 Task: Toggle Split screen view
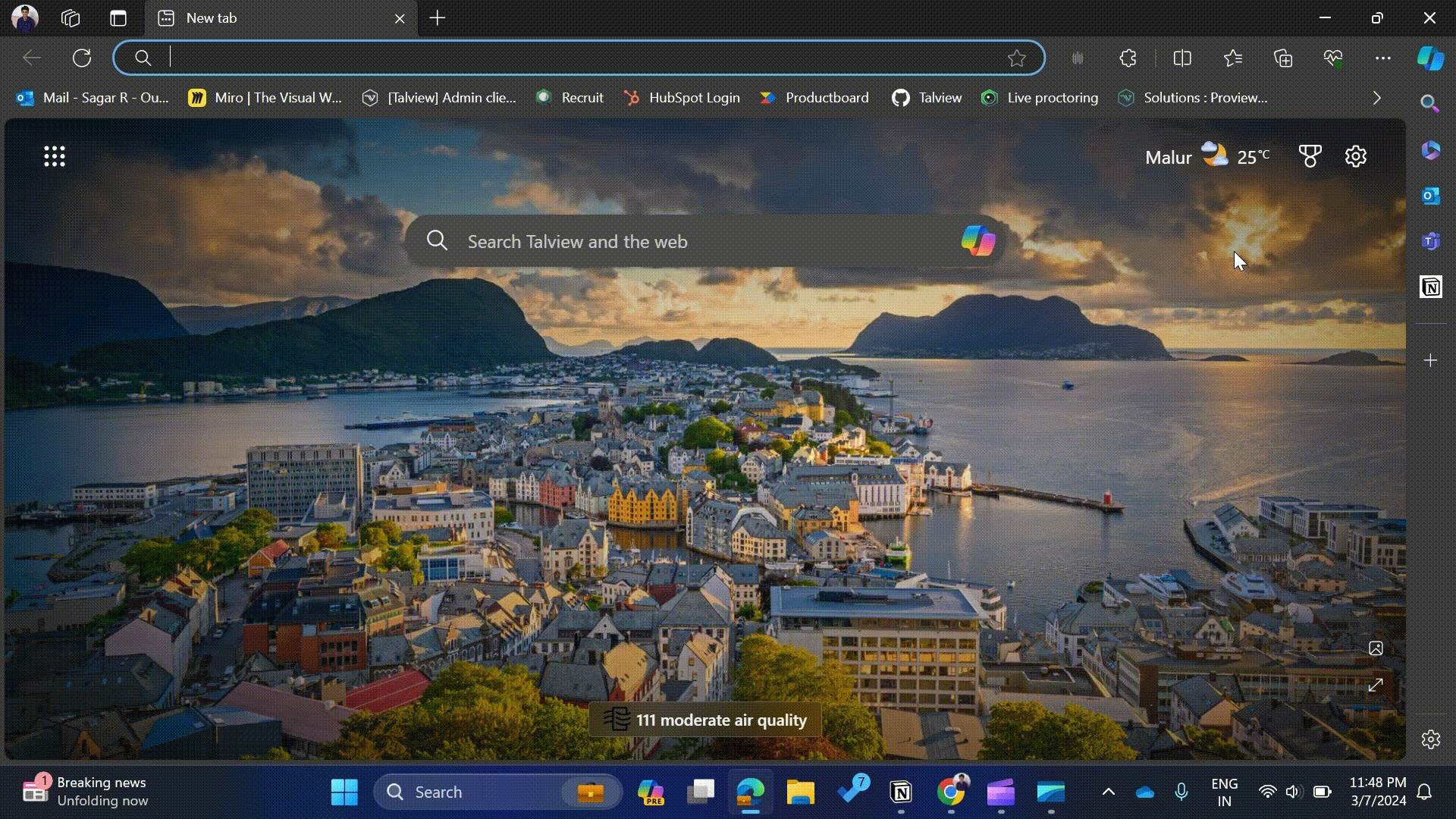click(x=1182, y=58)
